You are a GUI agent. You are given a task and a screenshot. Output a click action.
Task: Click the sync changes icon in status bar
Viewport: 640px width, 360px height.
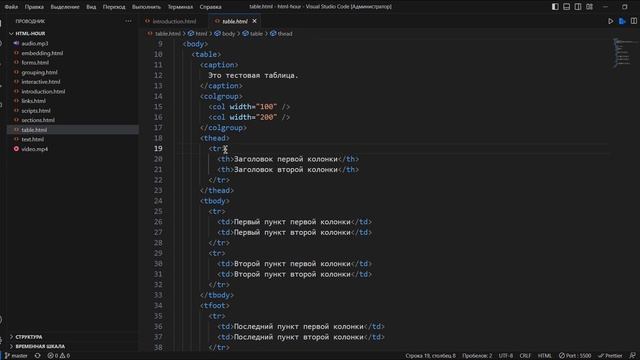pyautogui.click(x=38, y=356)
